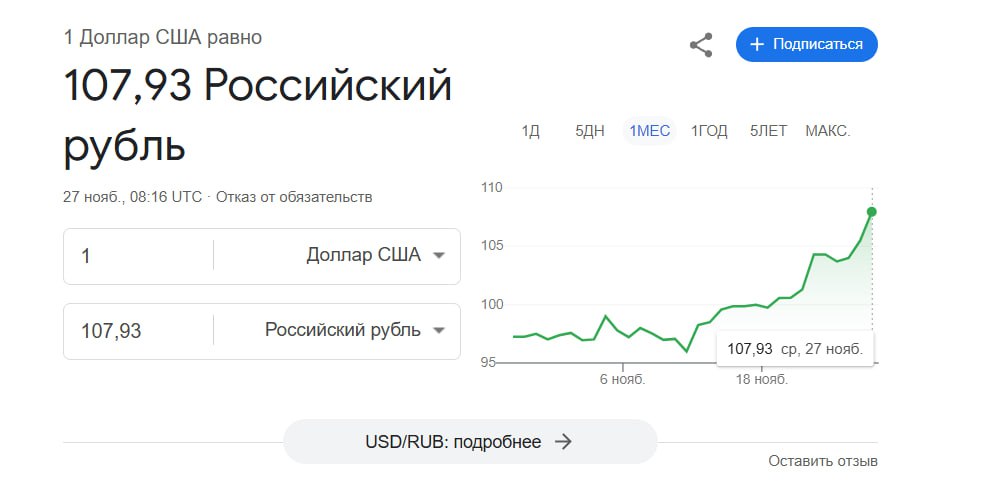Select the 1Д time range tab
The width and height of the screenshot is (982, 500).
click(530, 131)
